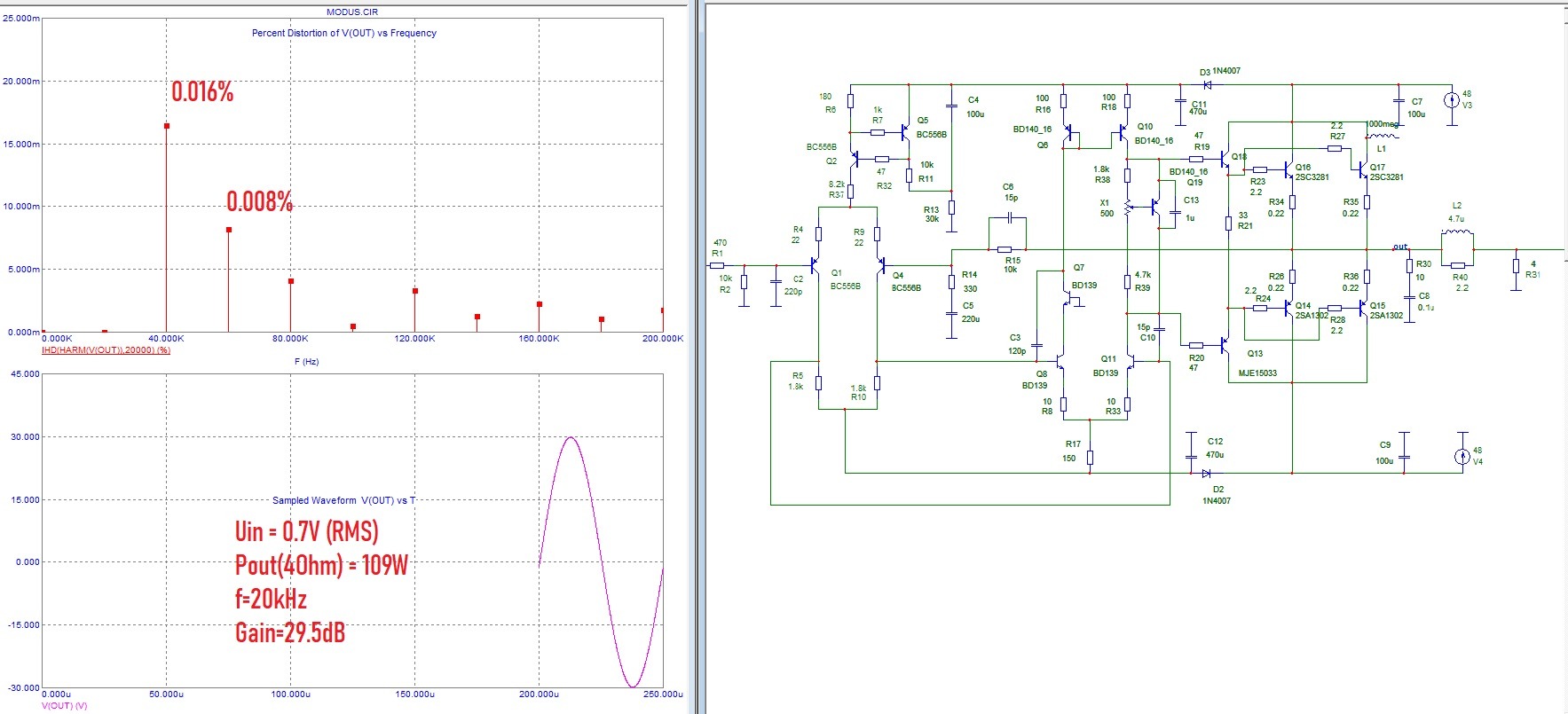
Task: Pick the 60 kHz harmonic data point marker
Action: pyautogui.click(x=228, y=230)
